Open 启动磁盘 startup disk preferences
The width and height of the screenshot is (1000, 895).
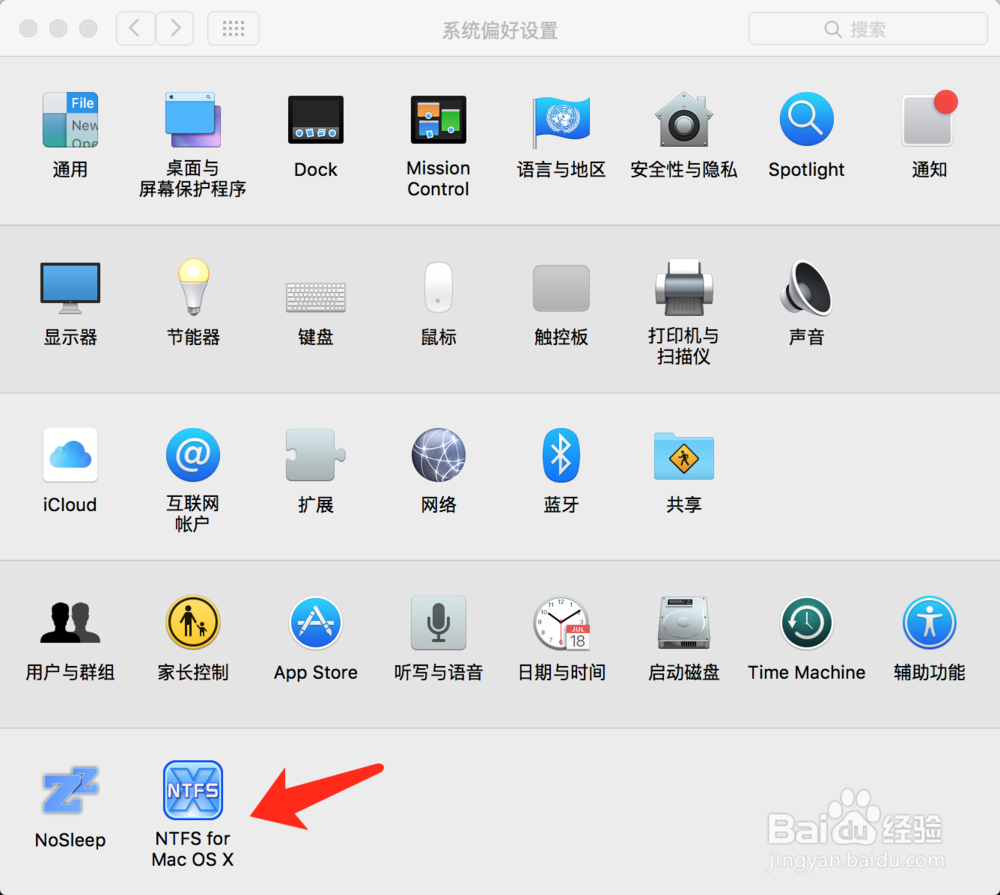click(684, 622)
